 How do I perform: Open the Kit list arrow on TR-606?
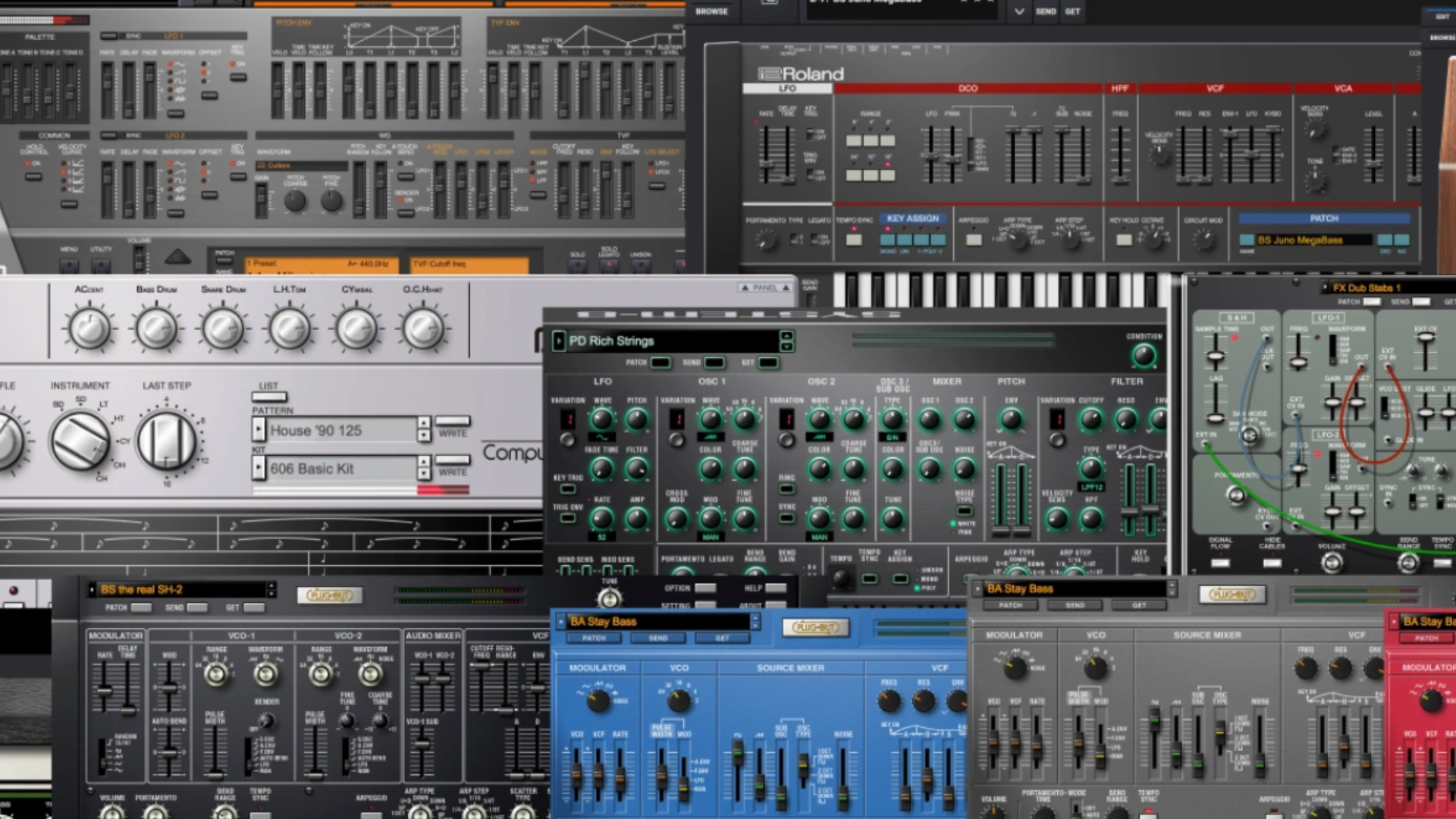coord(259,468)
